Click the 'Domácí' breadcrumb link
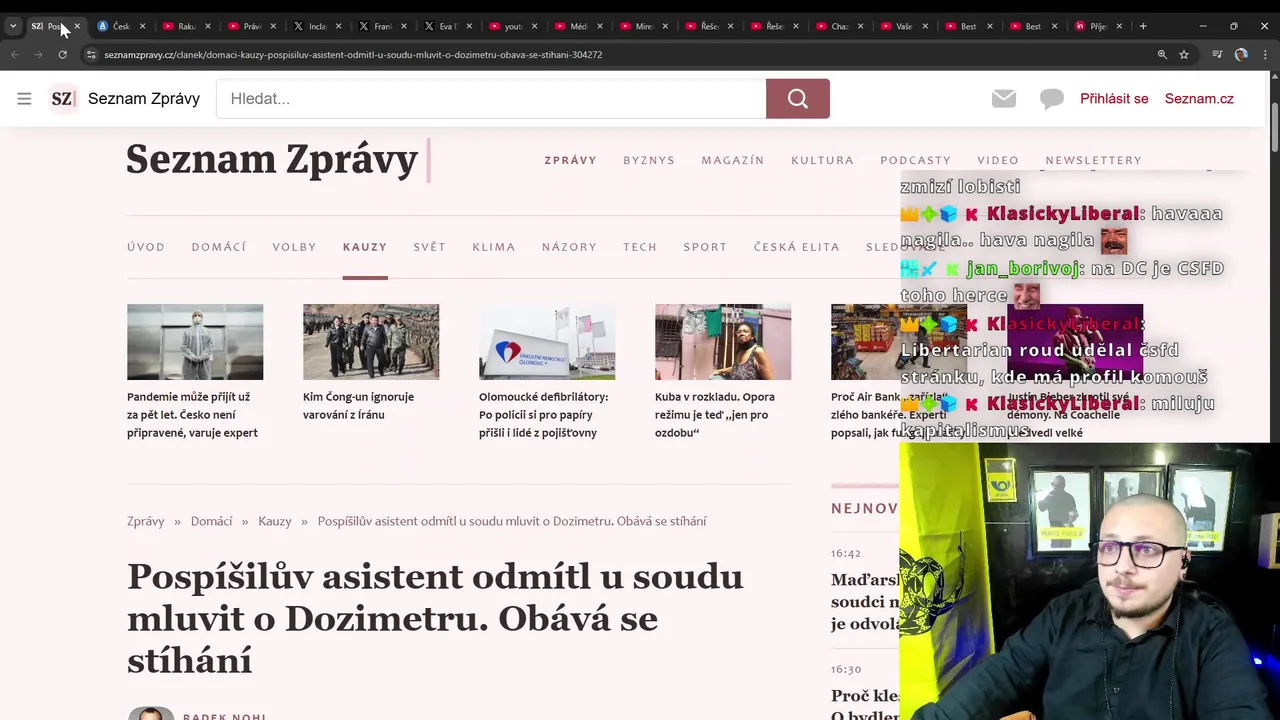This screenshot has width=1280, height=720. tap(211, 521)
